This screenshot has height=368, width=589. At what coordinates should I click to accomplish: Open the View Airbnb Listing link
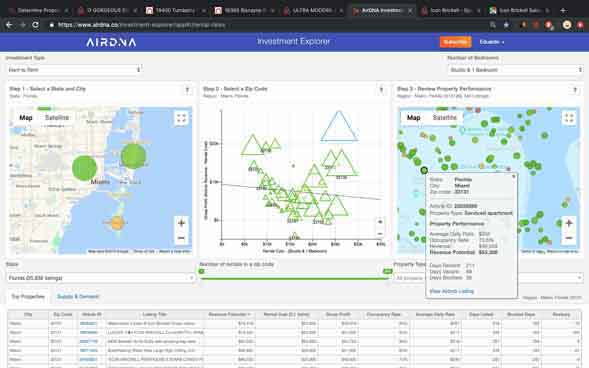(x=452, y=291)
